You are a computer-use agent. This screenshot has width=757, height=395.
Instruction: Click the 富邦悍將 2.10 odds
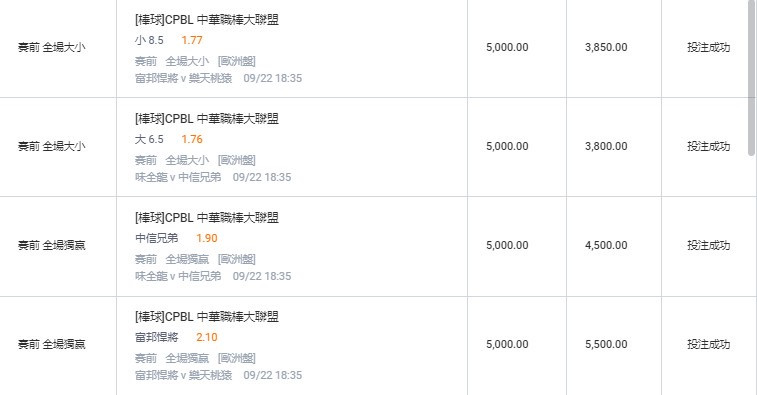[x=207, y=337]
